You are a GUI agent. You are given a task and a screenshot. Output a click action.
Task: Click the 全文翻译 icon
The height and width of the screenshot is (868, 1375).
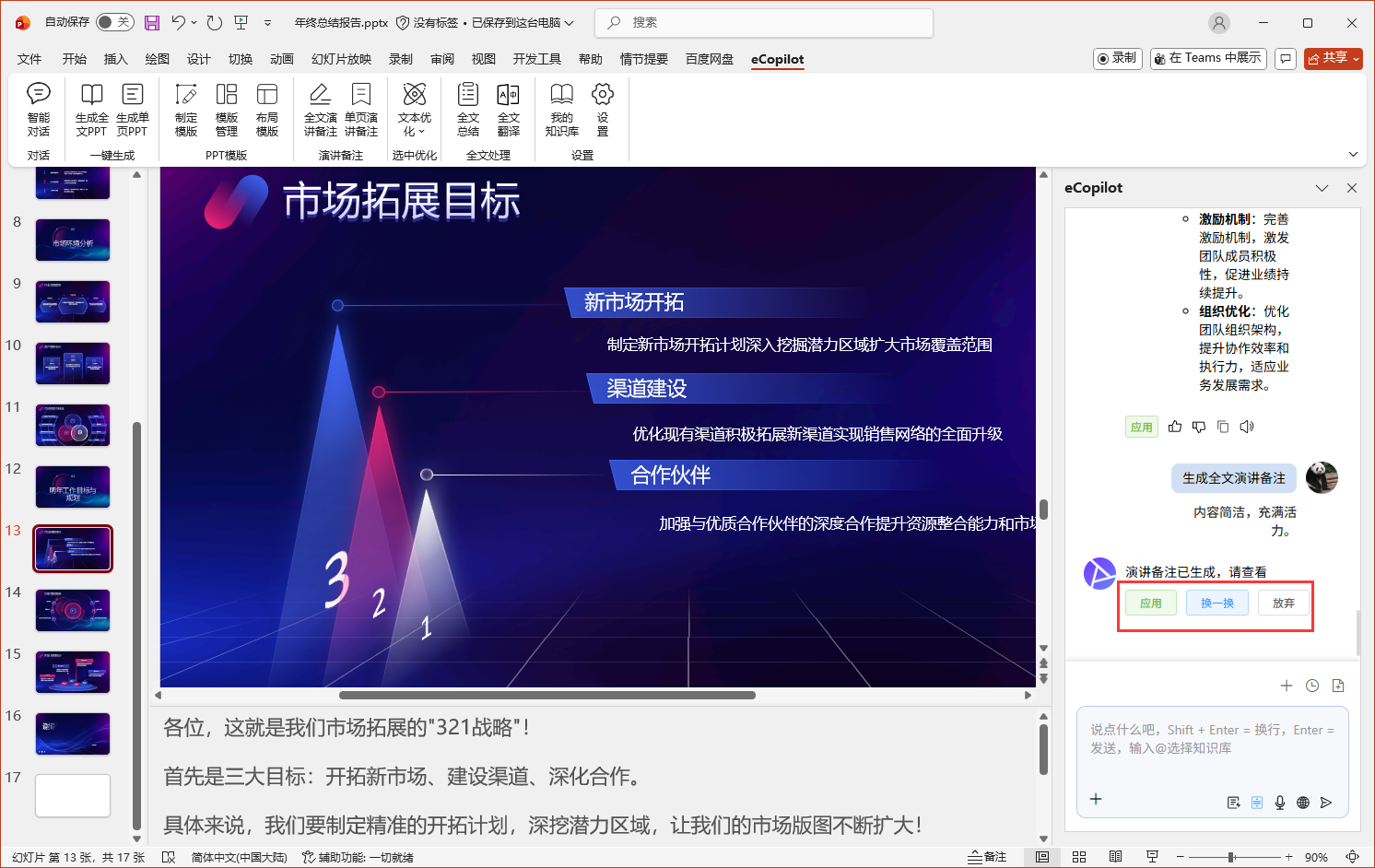[x=509, y=111]
